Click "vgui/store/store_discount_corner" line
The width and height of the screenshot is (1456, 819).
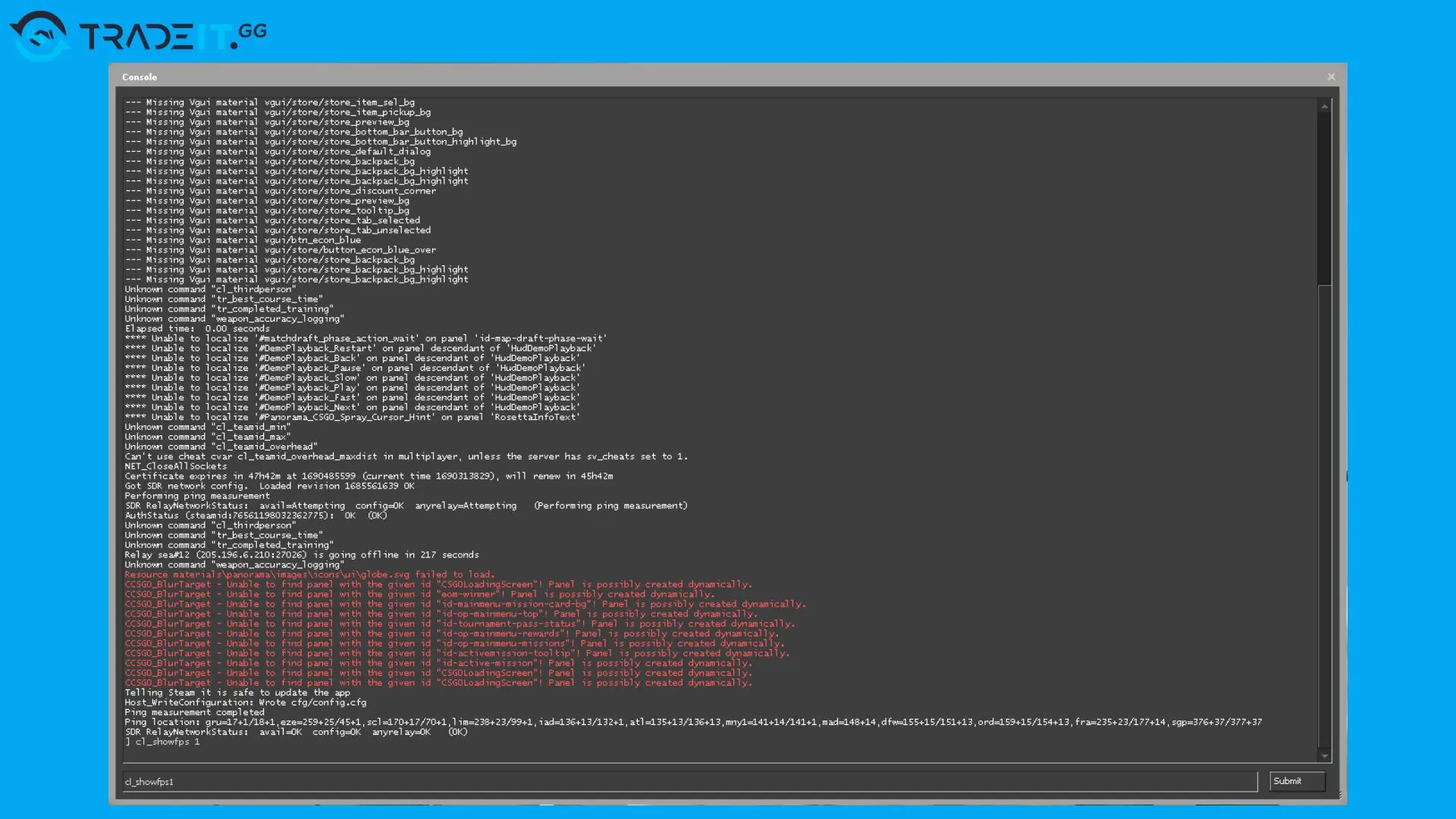click(x=281, y=190)
